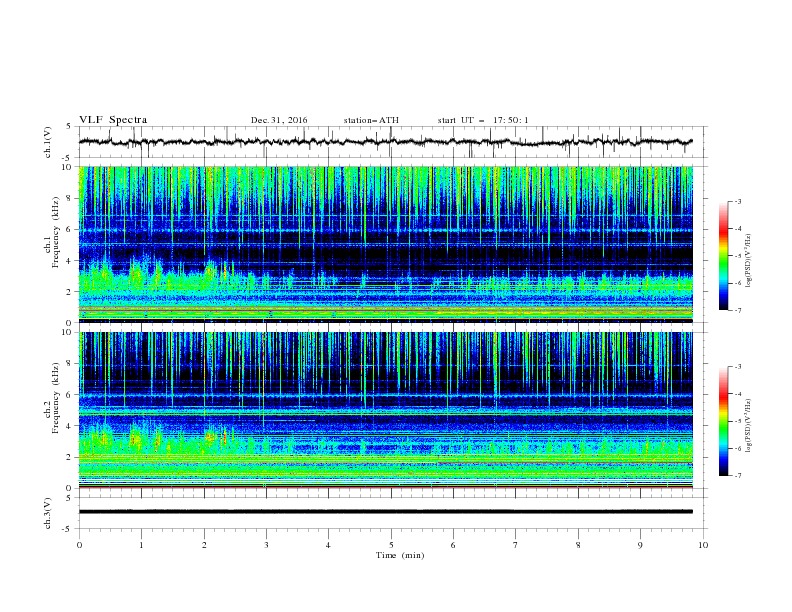Viewport: 792px width, 612px height.
Task: Click the ch.3 voltage waveform trace
Action: [386, 512]
